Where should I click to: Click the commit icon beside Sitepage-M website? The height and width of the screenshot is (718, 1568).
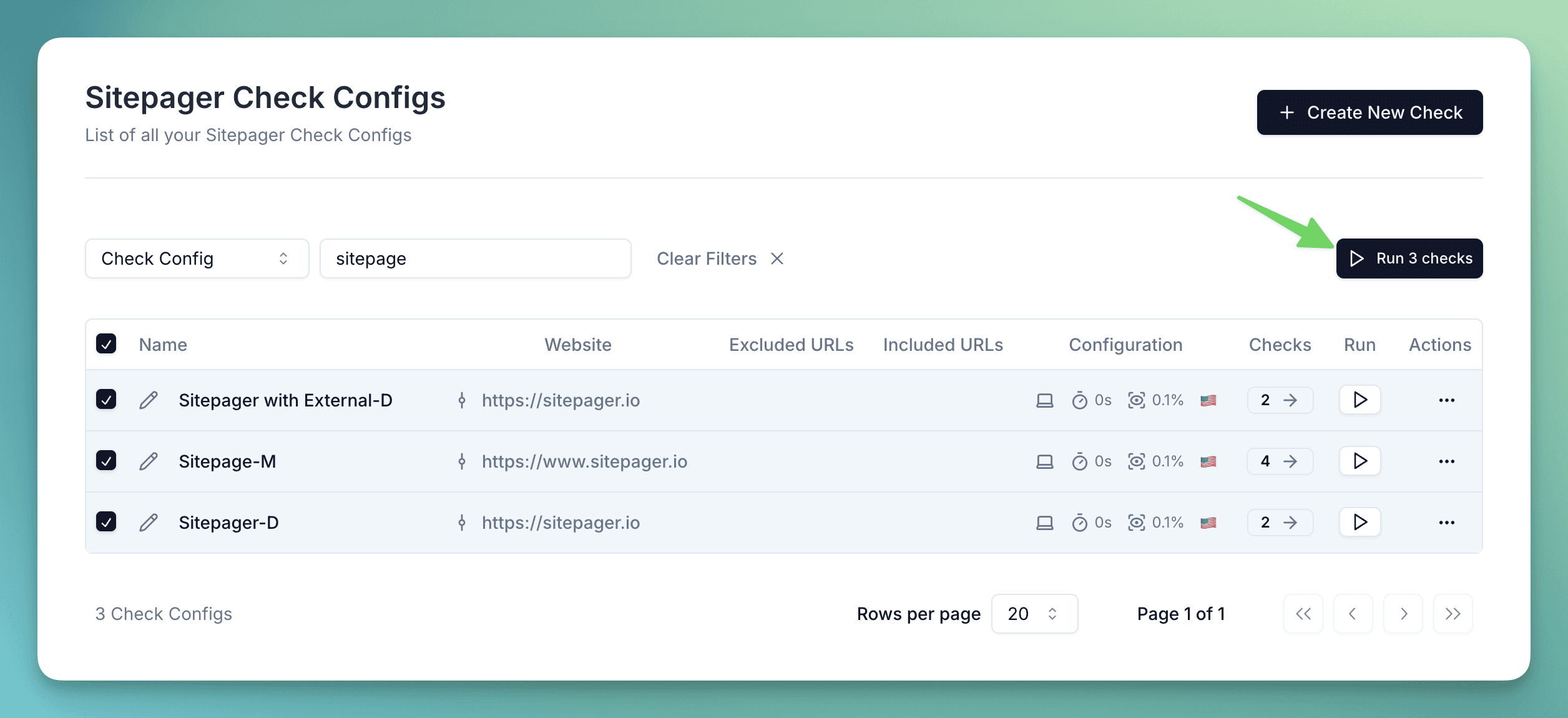[x=462, y=461]
